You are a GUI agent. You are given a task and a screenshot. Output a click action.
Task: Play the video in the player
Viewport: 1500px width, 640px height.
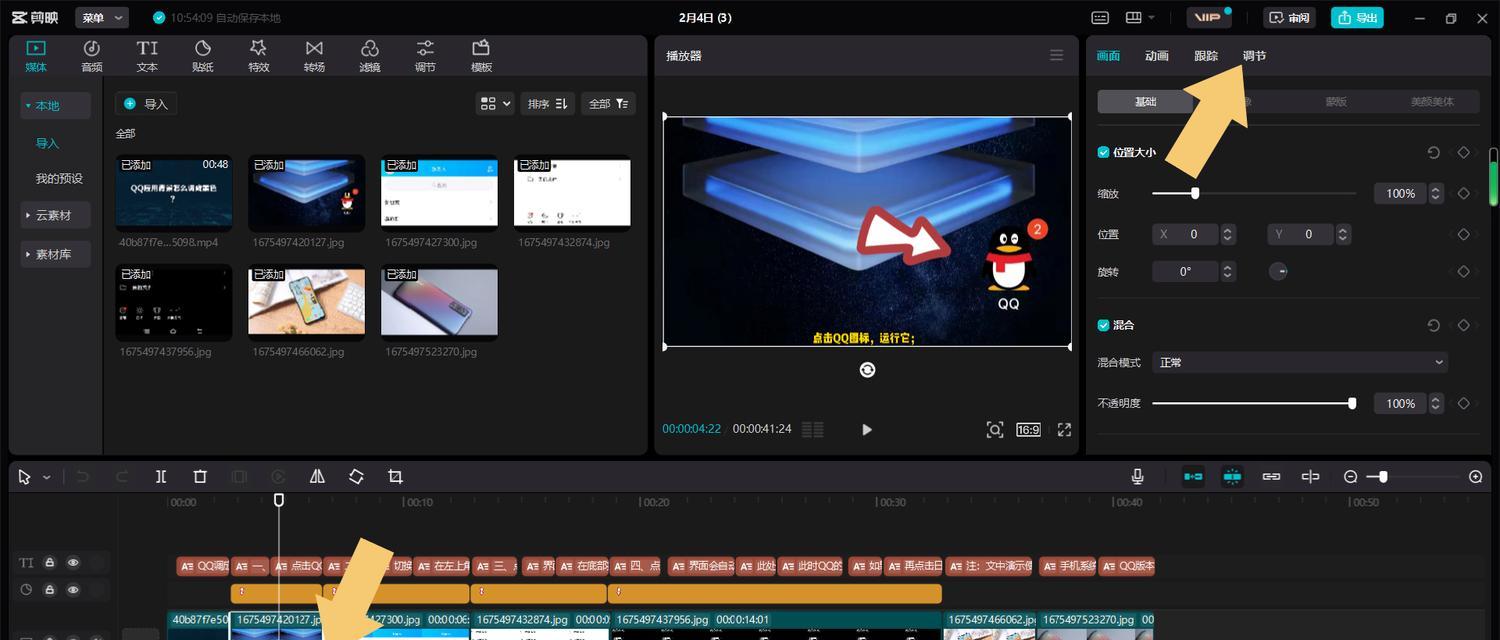(x=867, y=430)
